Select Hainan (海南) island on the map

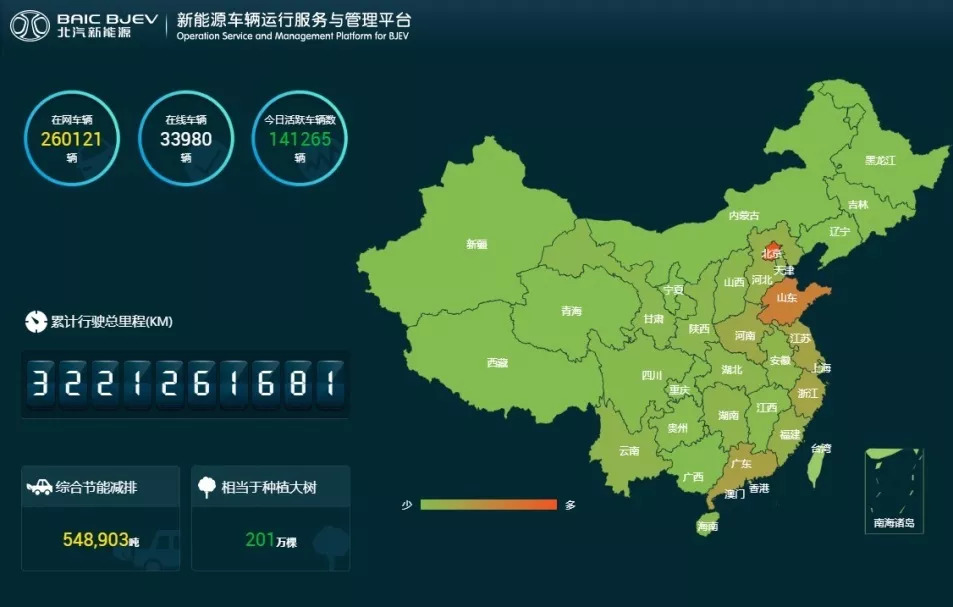pos(708,525)
